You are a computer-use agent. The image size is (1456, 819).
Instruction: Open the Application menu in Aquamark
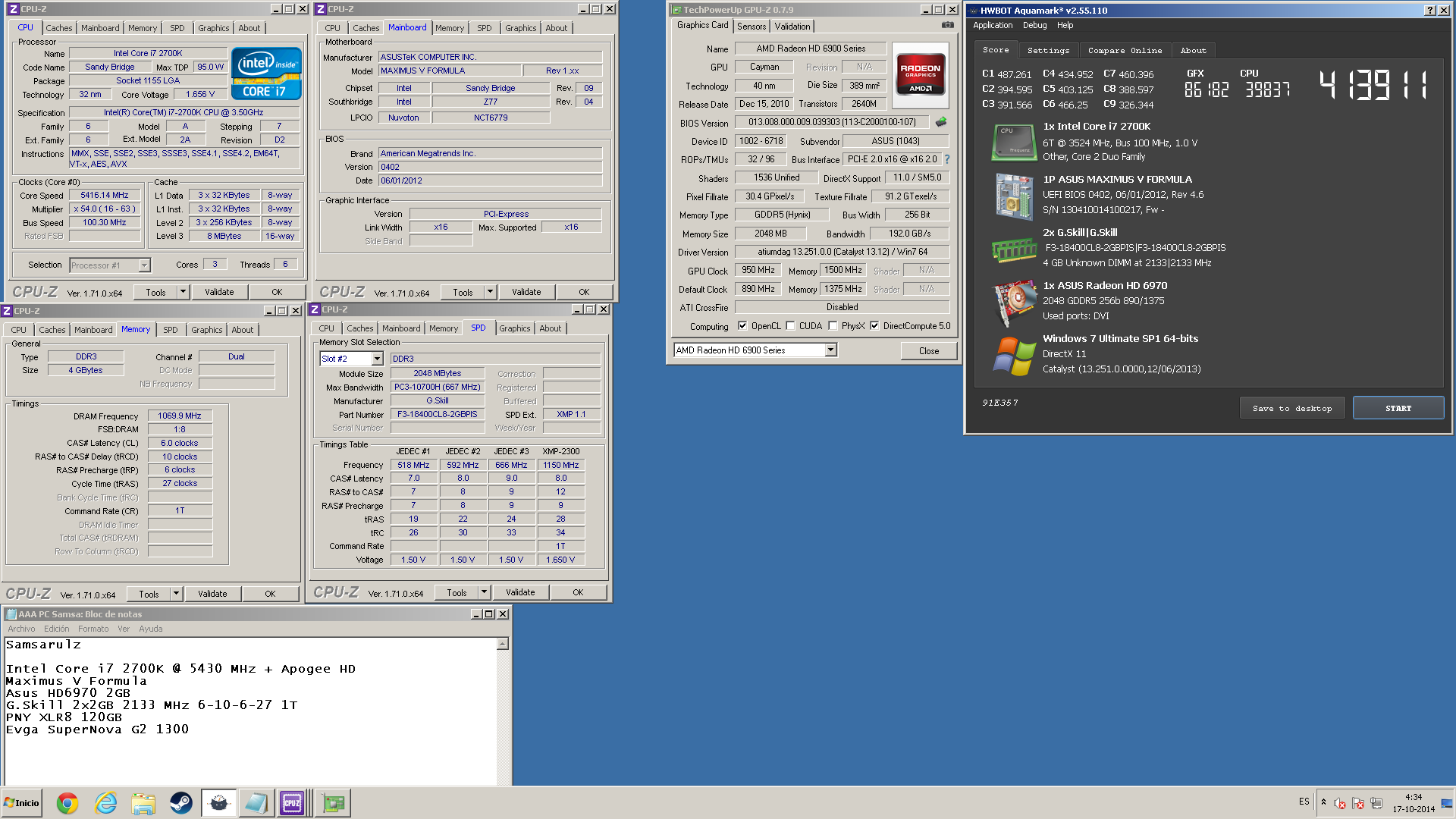pyautogui.click(x=993, y=25)
